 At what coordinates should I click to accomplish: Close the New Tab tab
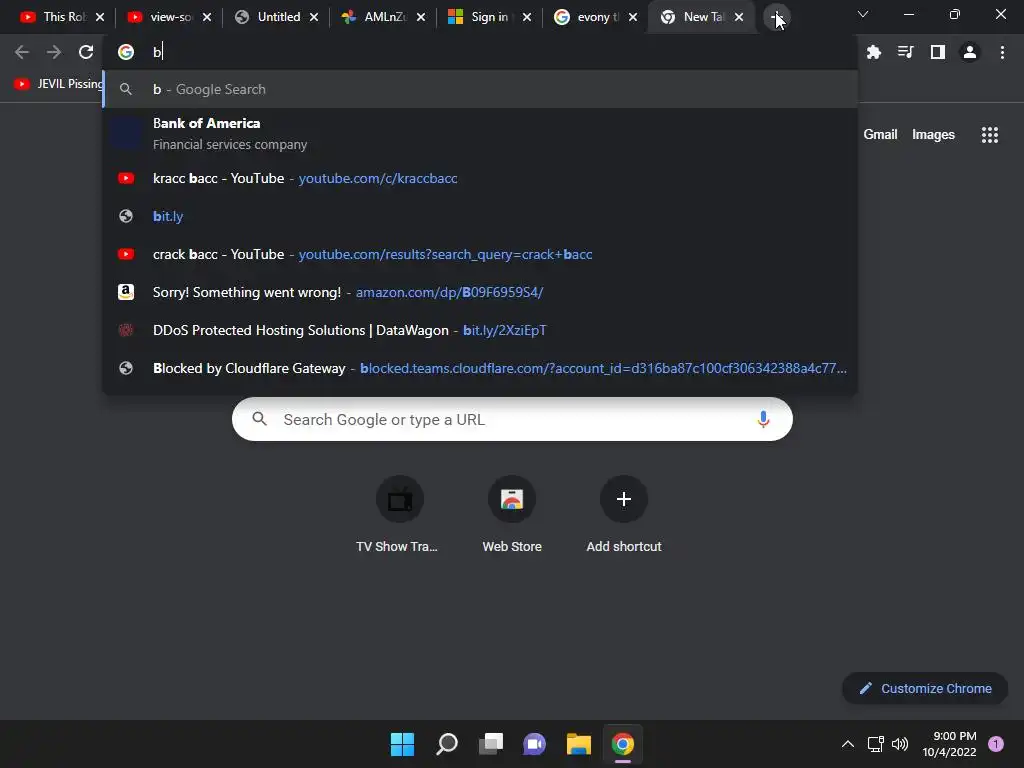[739, 17]
